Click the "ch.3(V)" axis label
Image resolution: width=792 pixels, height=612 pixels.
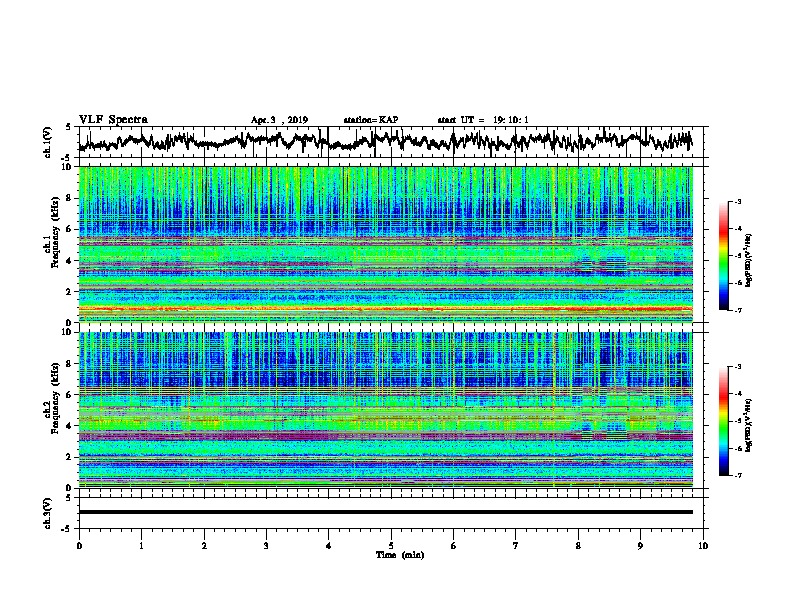48,513
